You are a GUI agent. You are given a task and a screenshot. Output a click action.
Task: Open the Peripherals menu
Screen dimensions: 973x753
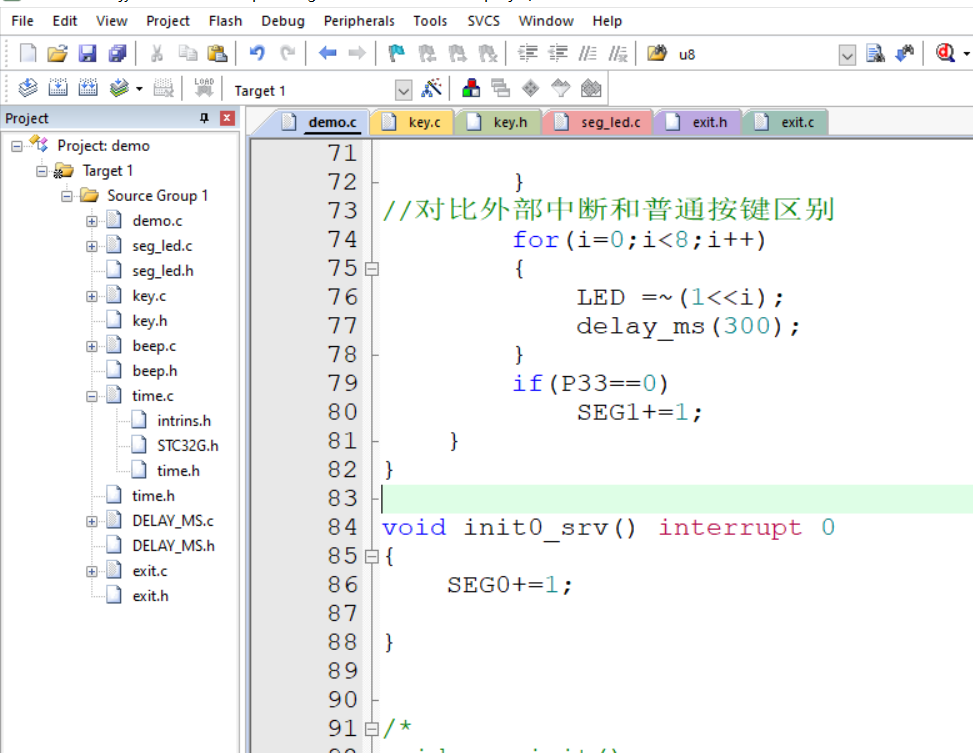(x=359, y=21)
